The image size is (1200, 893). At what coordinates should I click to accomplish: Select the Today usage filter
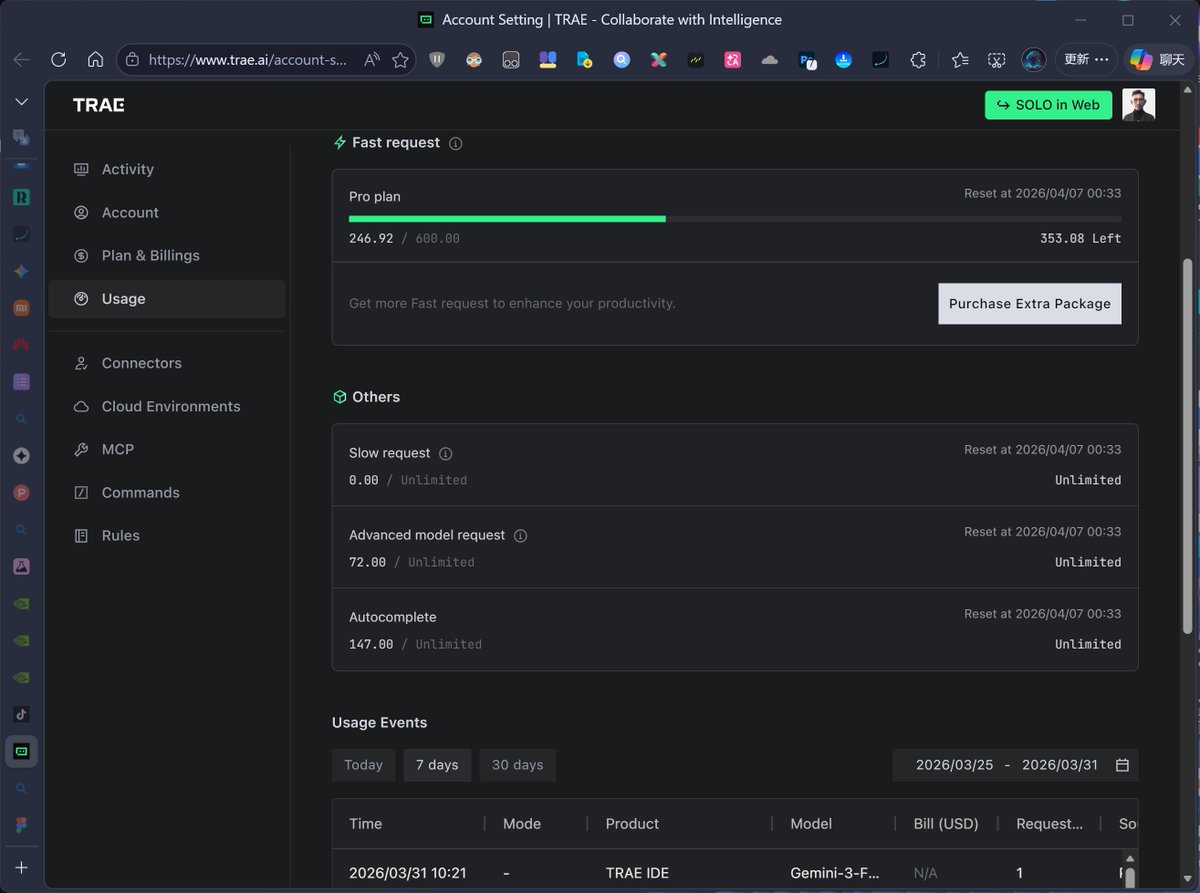coord(363,764)
